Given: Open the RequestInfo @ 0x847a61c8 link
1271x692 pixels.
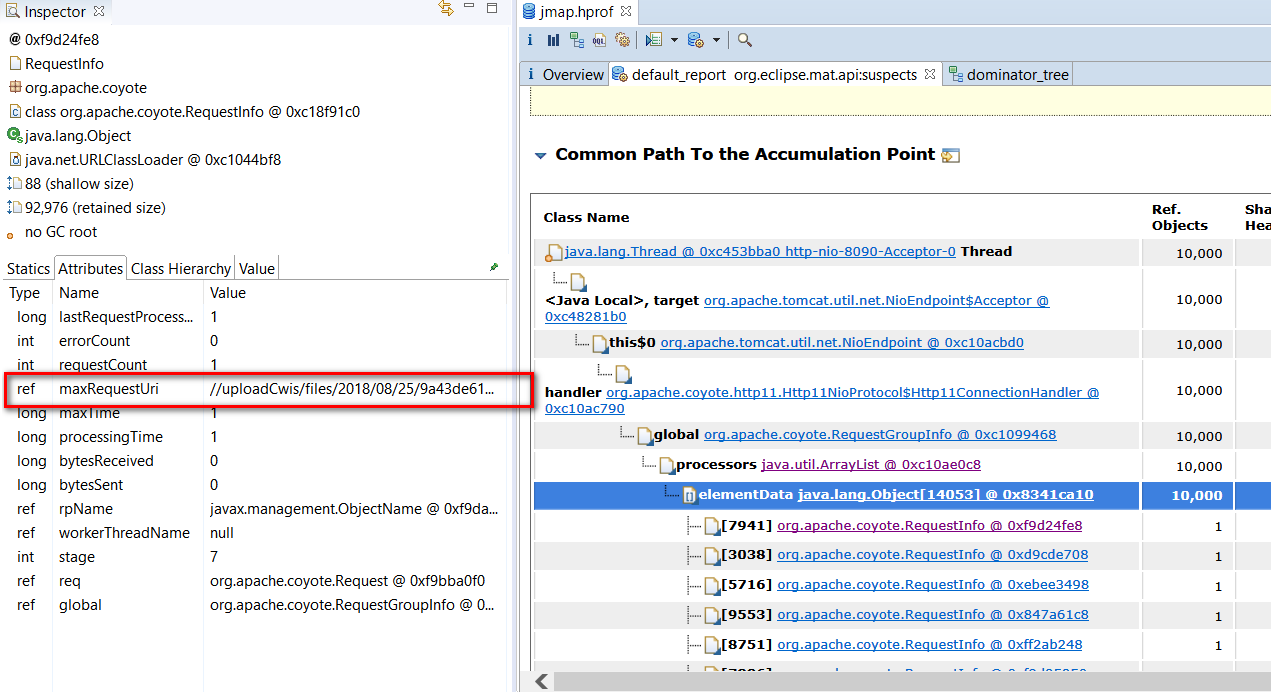Looking at the screenshot, I should point(933,615).
